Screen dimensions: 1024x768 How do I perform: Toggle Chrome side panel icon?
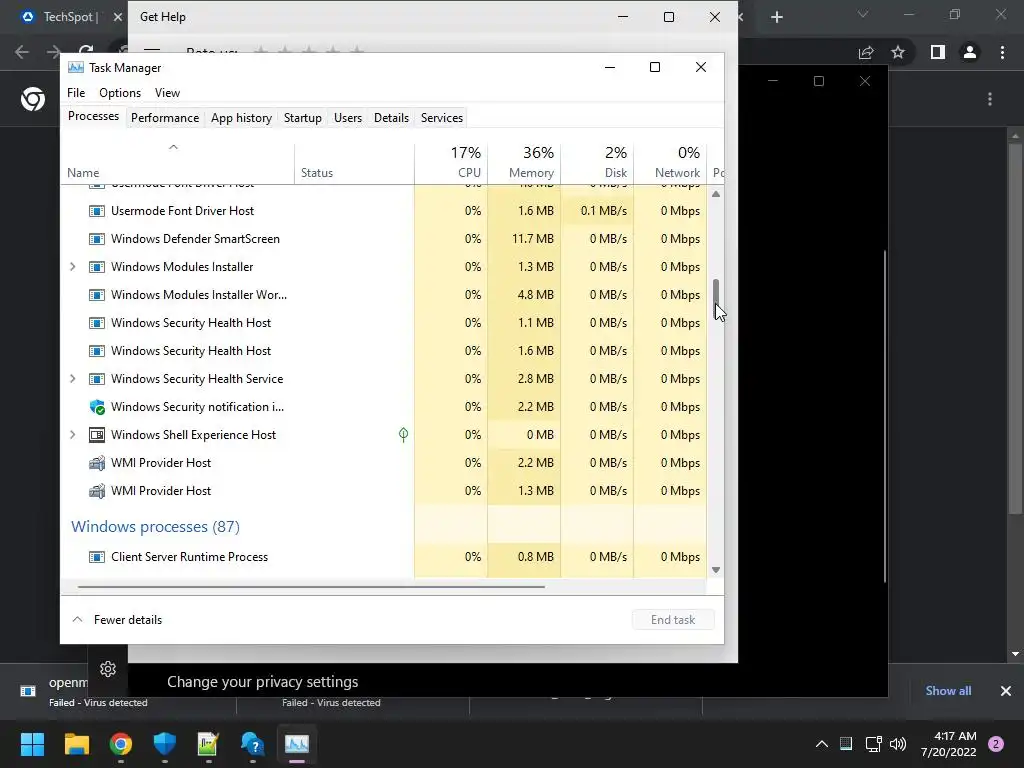(938, 52)
